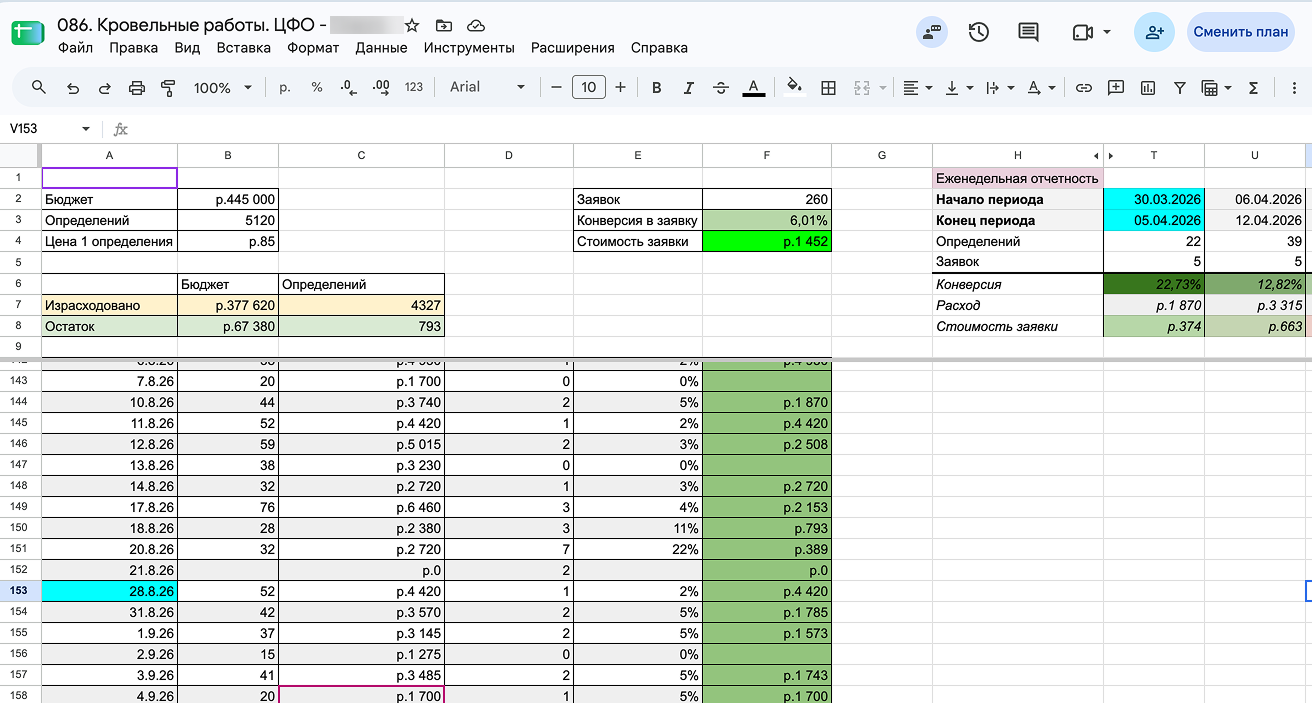Open the Вставка menu
Viewport: 1312px width, 703px height.
[244, 47]
